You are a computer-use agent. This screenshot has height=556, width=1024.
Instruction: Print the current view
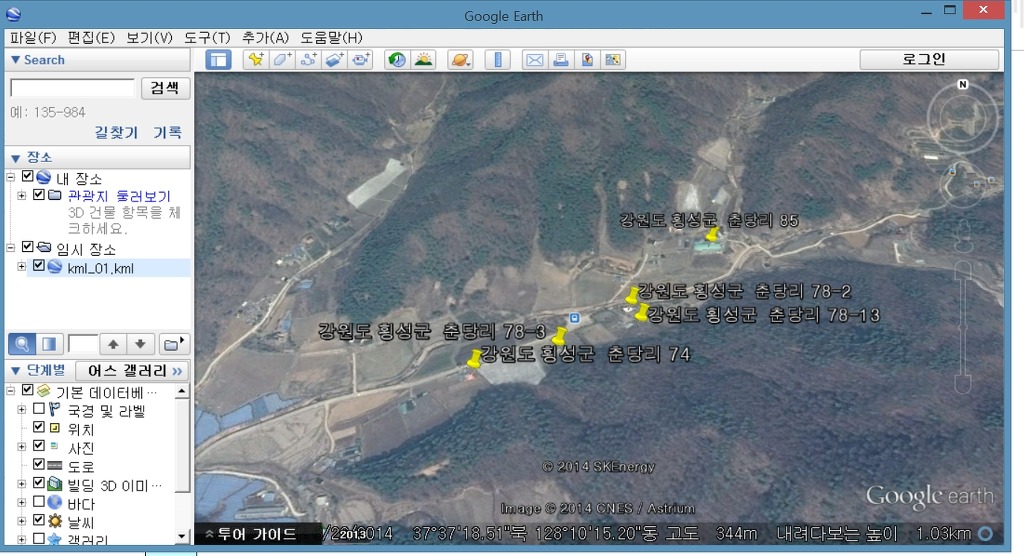560,60
